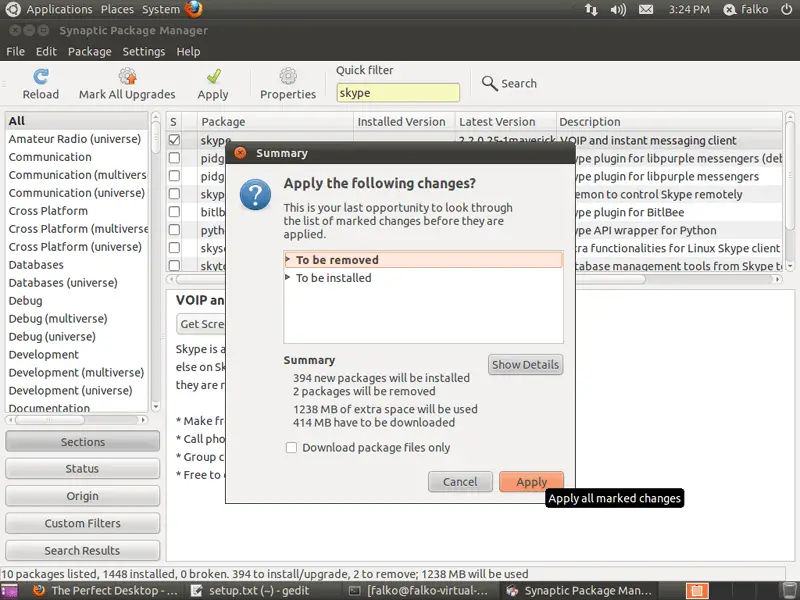Click the Apply checkmark in the main toolbar
The width and height of the screenshot is (800, 600).
214,77
